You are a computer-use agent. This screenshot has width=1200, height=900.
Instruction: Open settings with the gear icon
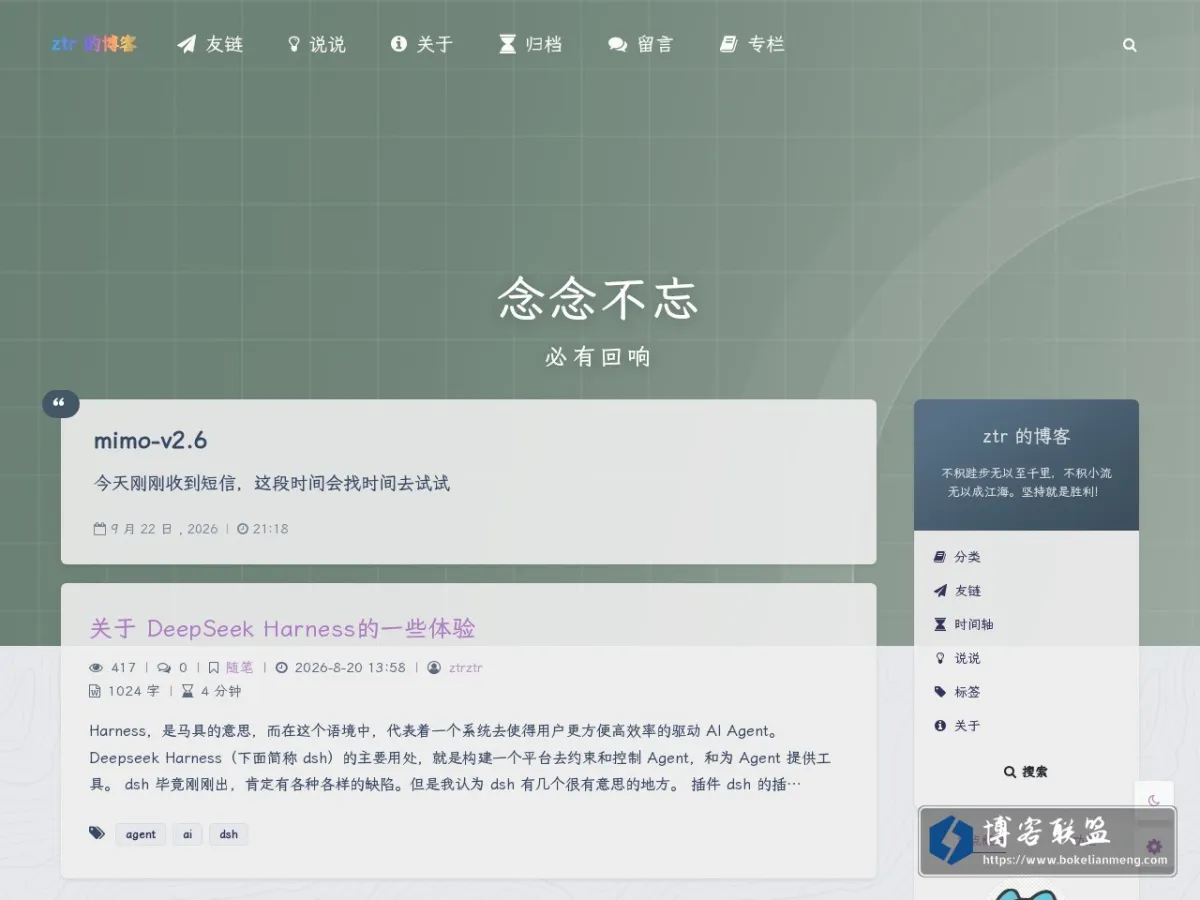click(x=1154, y=847)
